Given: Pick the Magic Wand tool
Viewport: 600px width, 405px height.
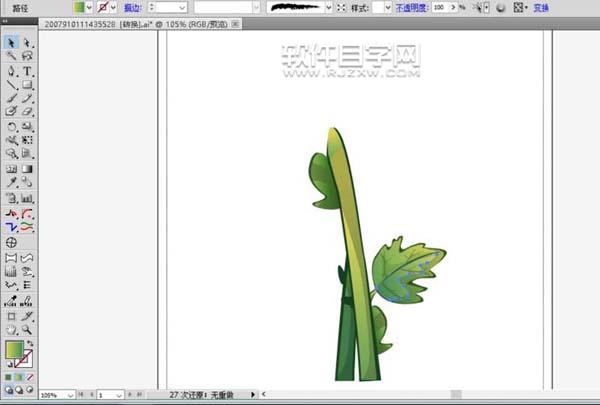Looking at the screenshot, I should click(11, 56).
